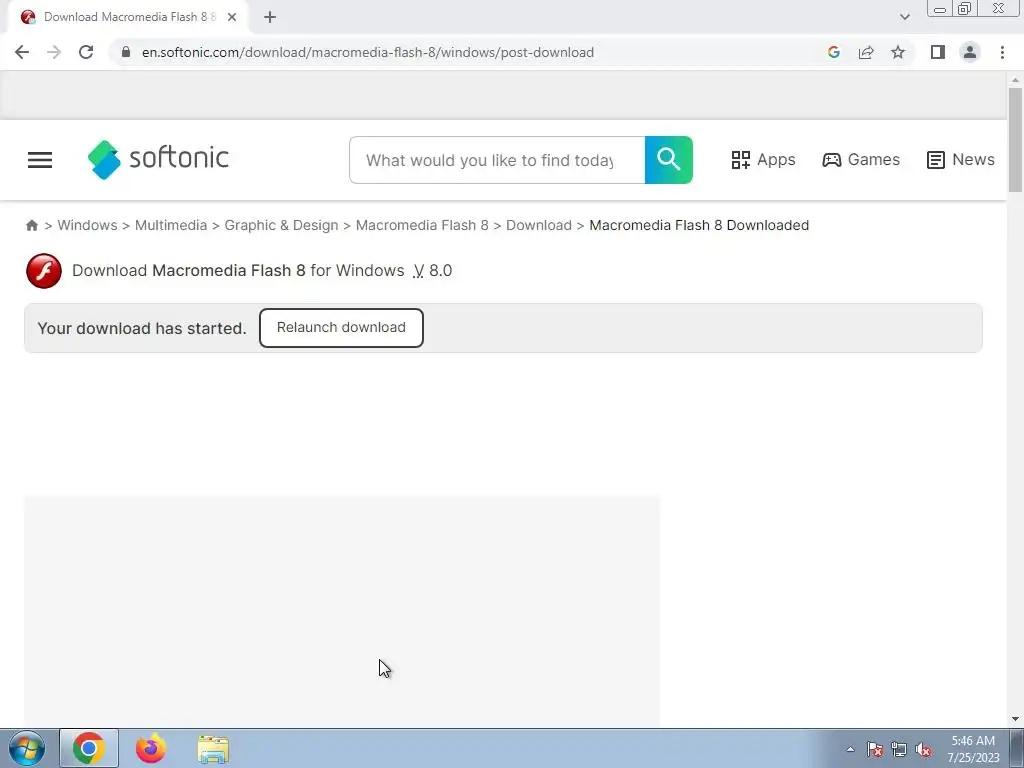Go back using browser back arrow
This screenshot has width=1024, height=768.
[x=22, y=52]
